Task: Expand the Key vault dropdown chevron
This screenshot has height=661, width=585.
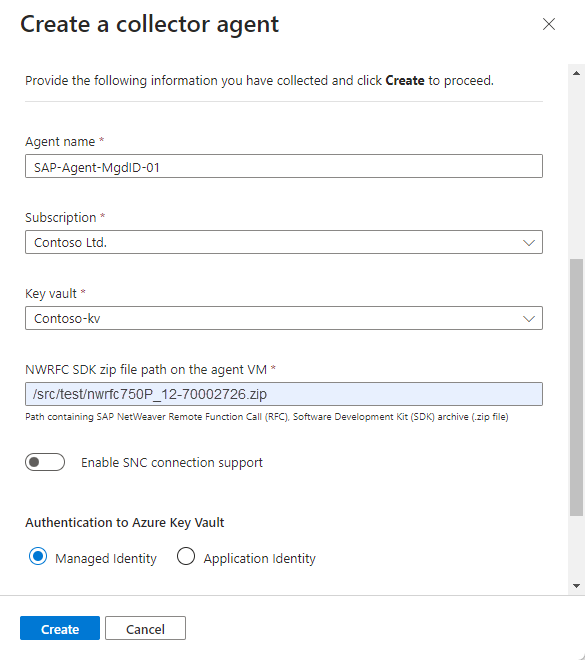Action: [x=529, y=318]
